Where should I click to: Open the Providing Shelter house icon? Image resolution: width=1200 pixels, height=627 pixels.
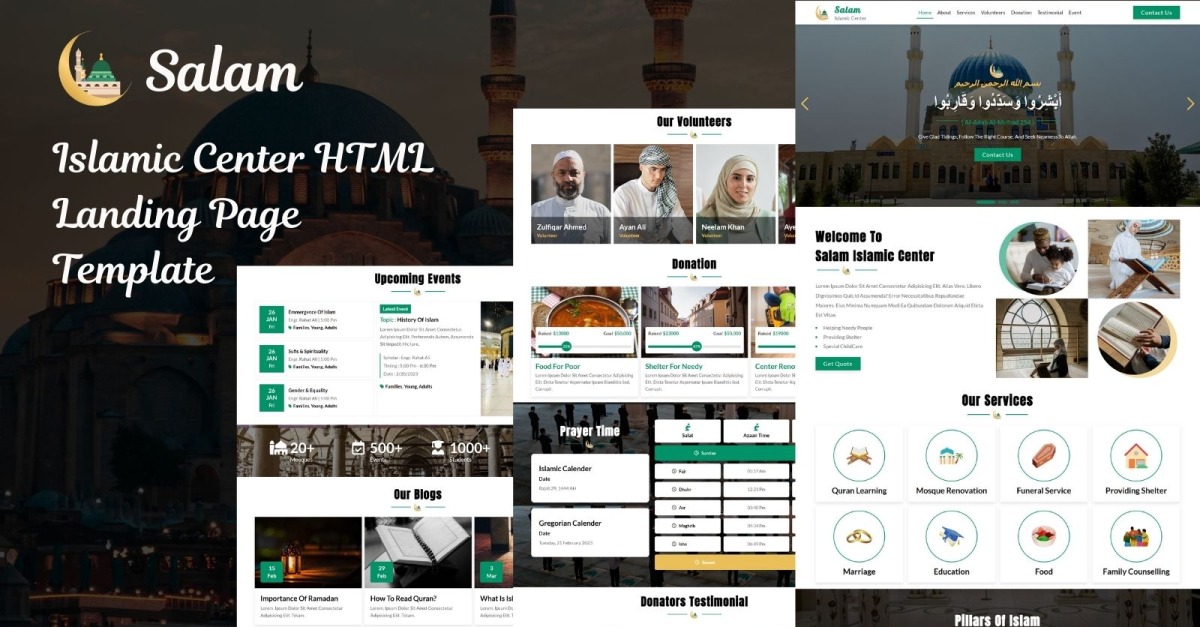[1135, 456]
